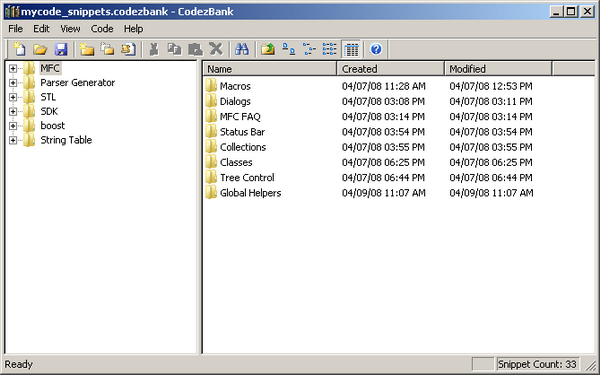The width and height of the screenshot is (600, 375).
Task: Click the New Snippet toolbar icon
Action: [x=129, y=49]
